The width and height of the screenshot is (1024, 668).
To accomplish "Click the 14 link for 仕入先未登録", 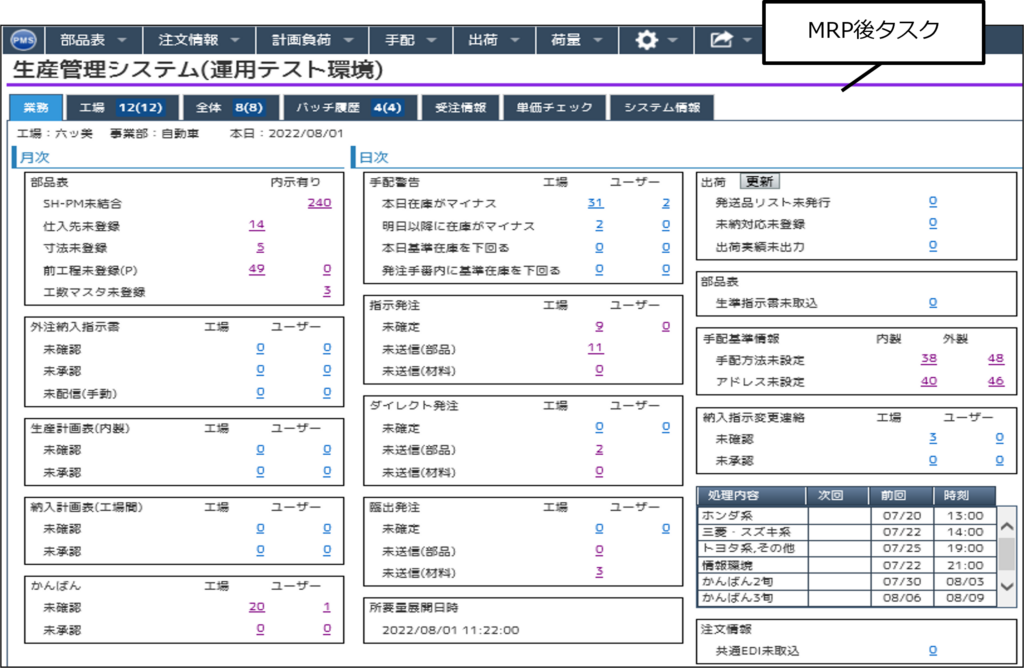I will pos(257,225).
